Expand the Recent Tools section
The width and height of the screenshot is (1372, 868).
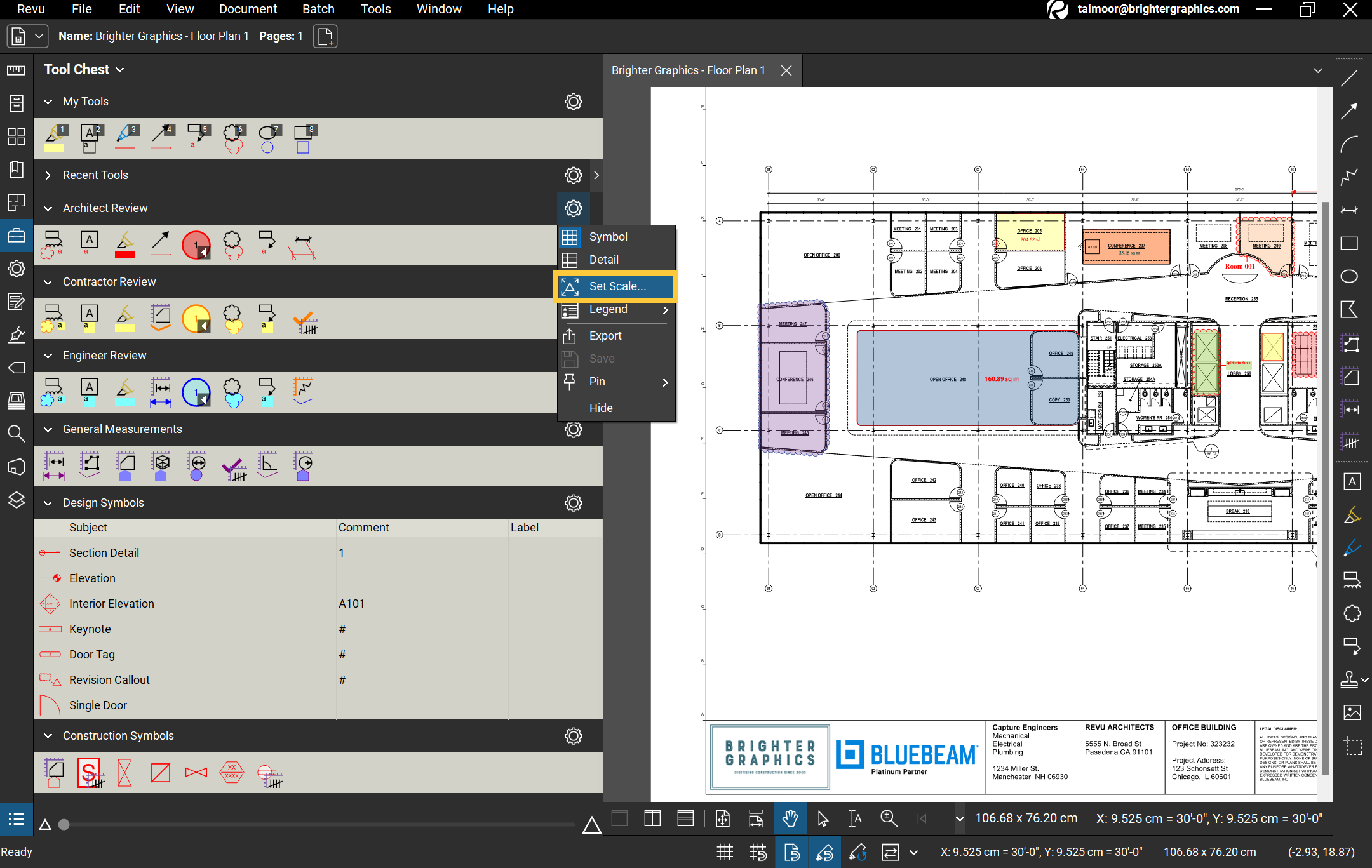pos(48,175)
